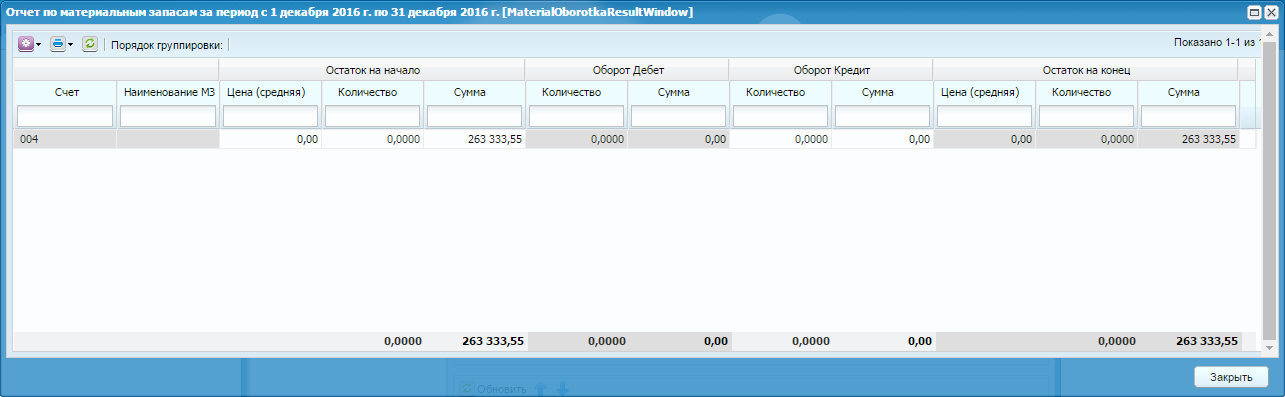Click the purple gear settings icon
Image resolution: width=1285 pixels, height=397 pixels.
click(25, 44)
